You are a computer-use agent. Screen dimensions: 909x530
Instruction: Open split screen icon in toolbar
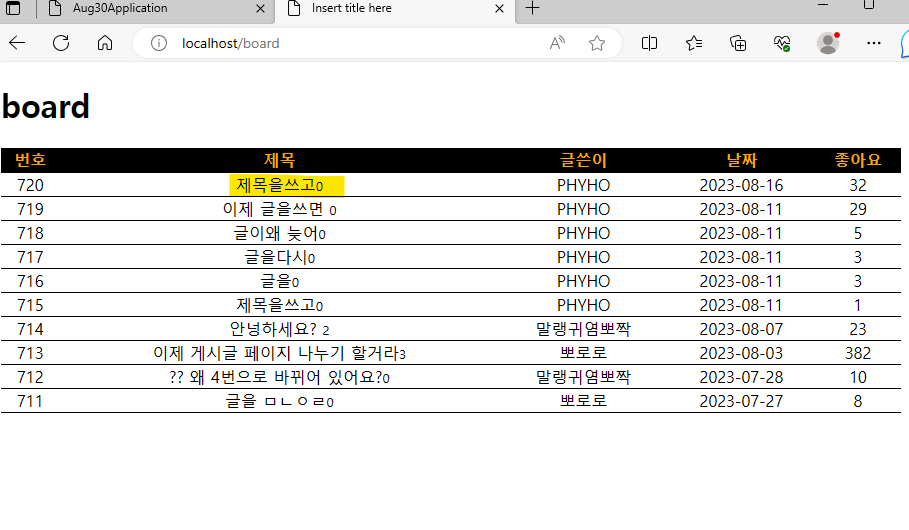649,43
